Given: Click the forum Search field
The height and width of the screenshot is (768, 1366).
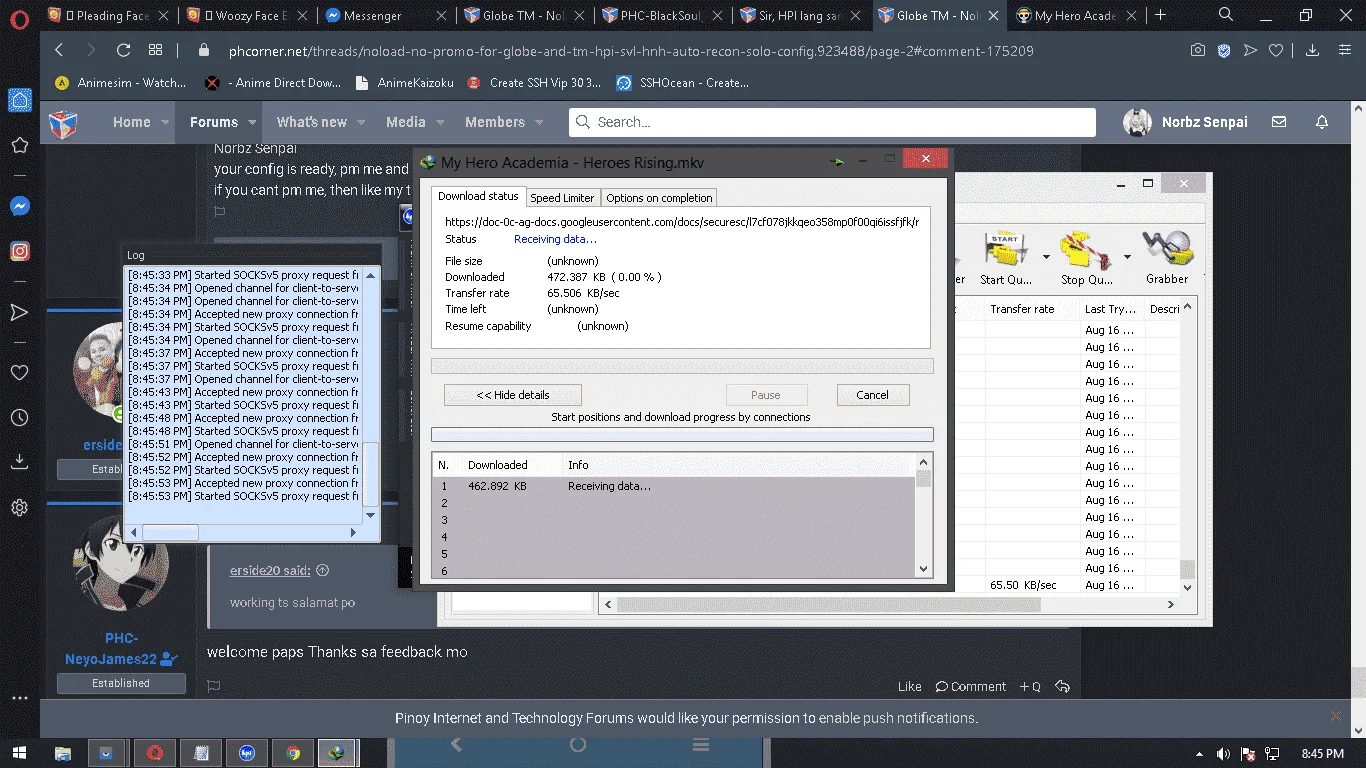Looking at the screenshot, I should 832,122.
